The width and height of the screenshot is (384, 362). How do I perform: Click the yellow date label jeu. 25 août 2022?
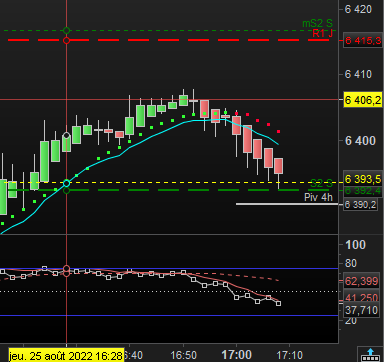[66, 356]
